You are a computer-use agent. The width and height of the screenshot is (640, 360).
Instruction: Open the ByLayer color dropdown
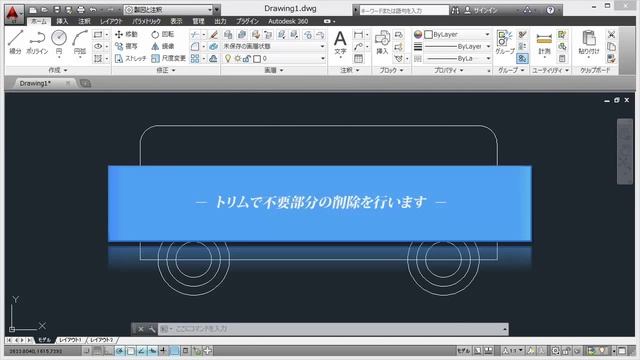457,35
